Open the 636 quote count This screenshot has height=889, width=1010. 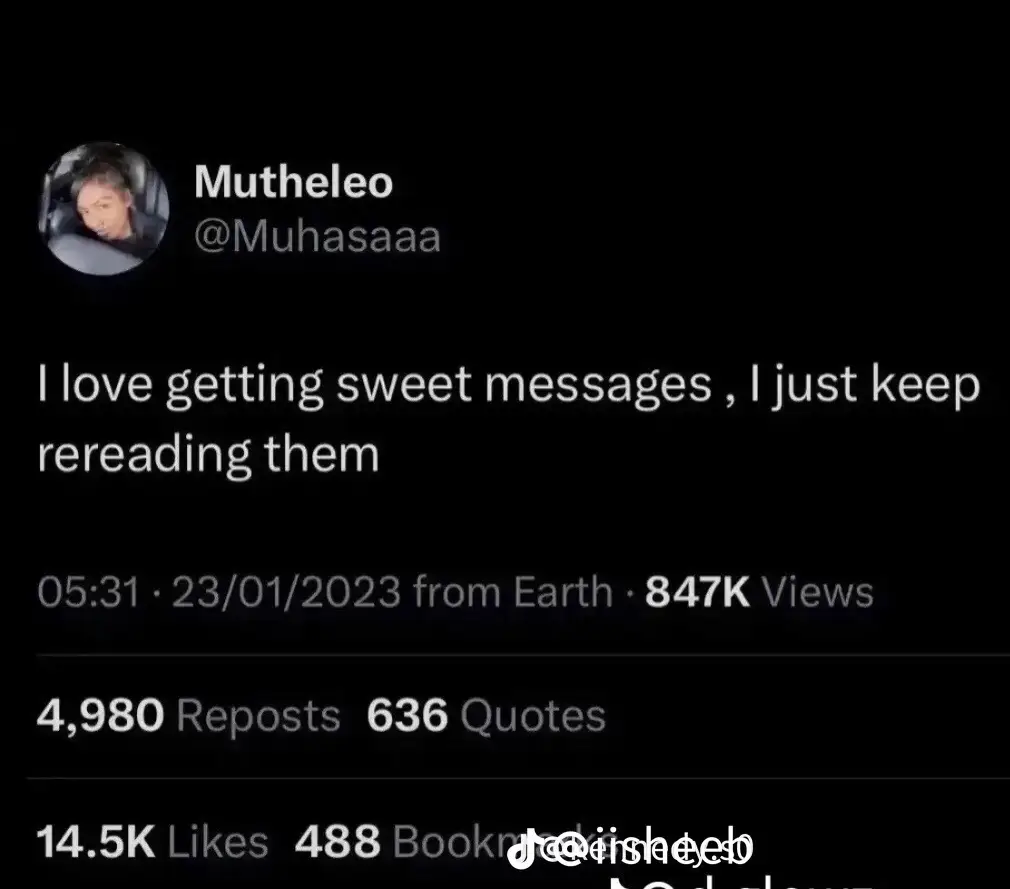tap(407, 716)
